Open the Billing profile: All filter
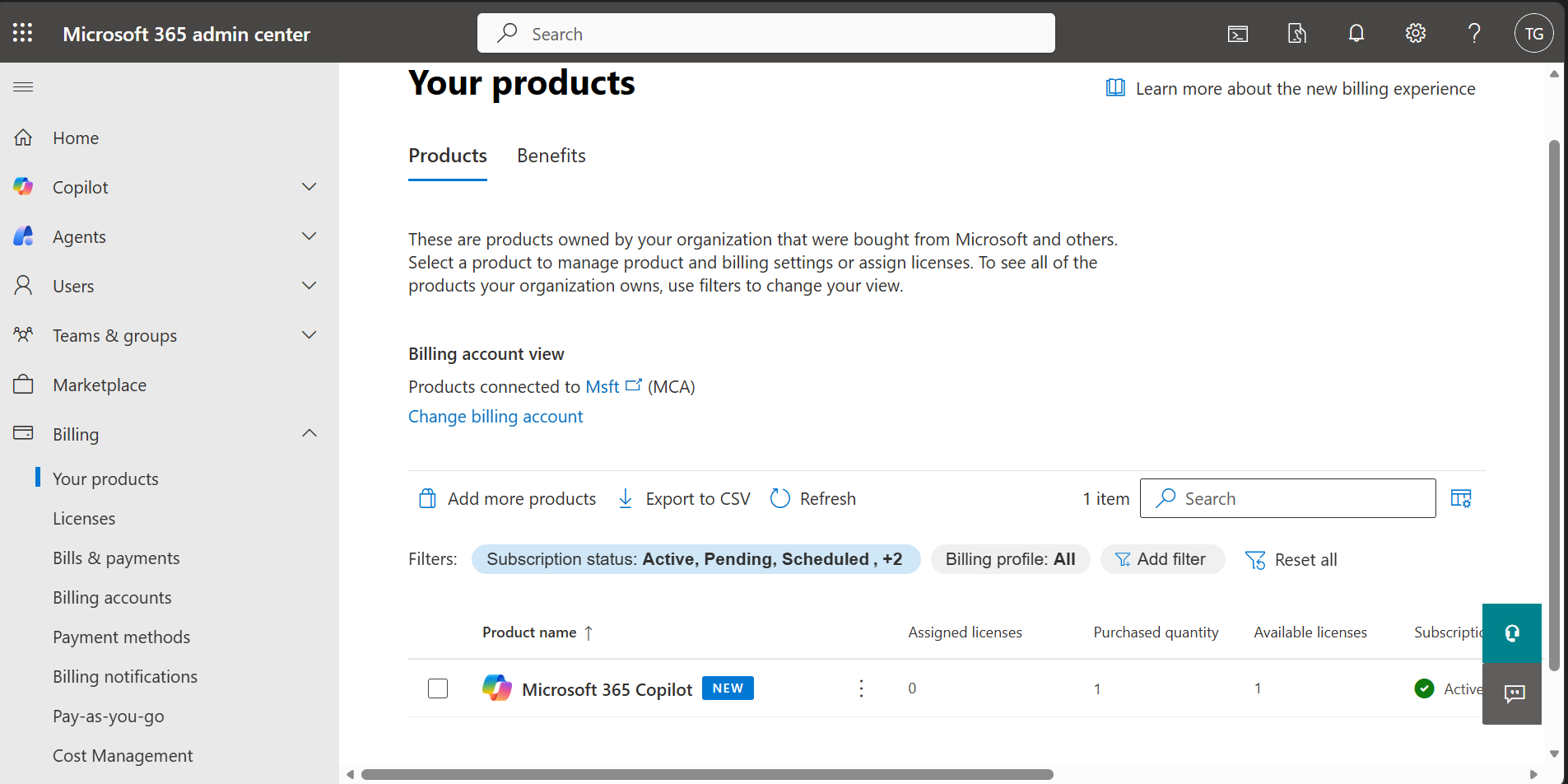1568x784 pixels. click(1010, 559)
